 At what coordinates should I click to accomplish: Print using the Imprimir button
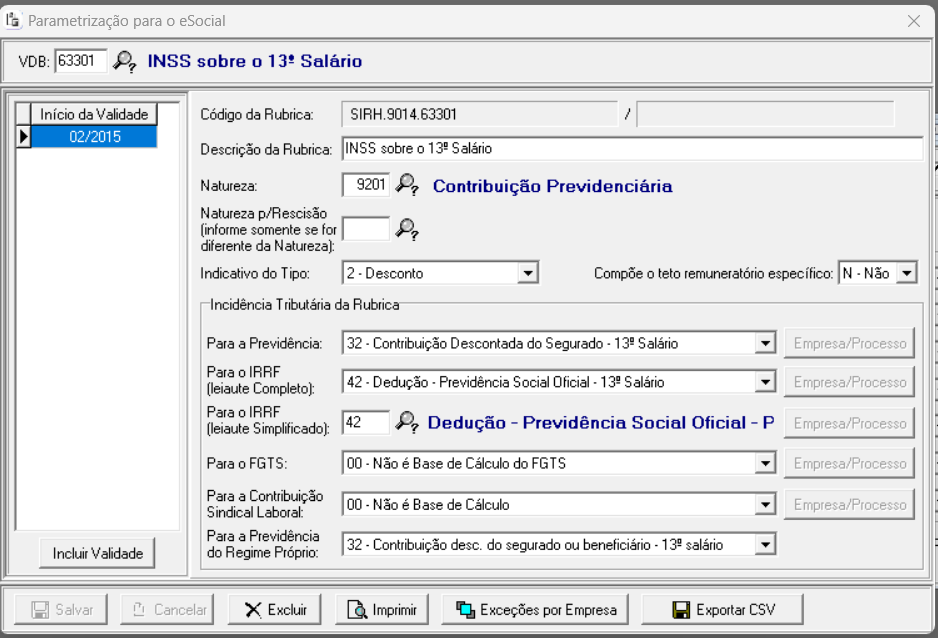381,609
